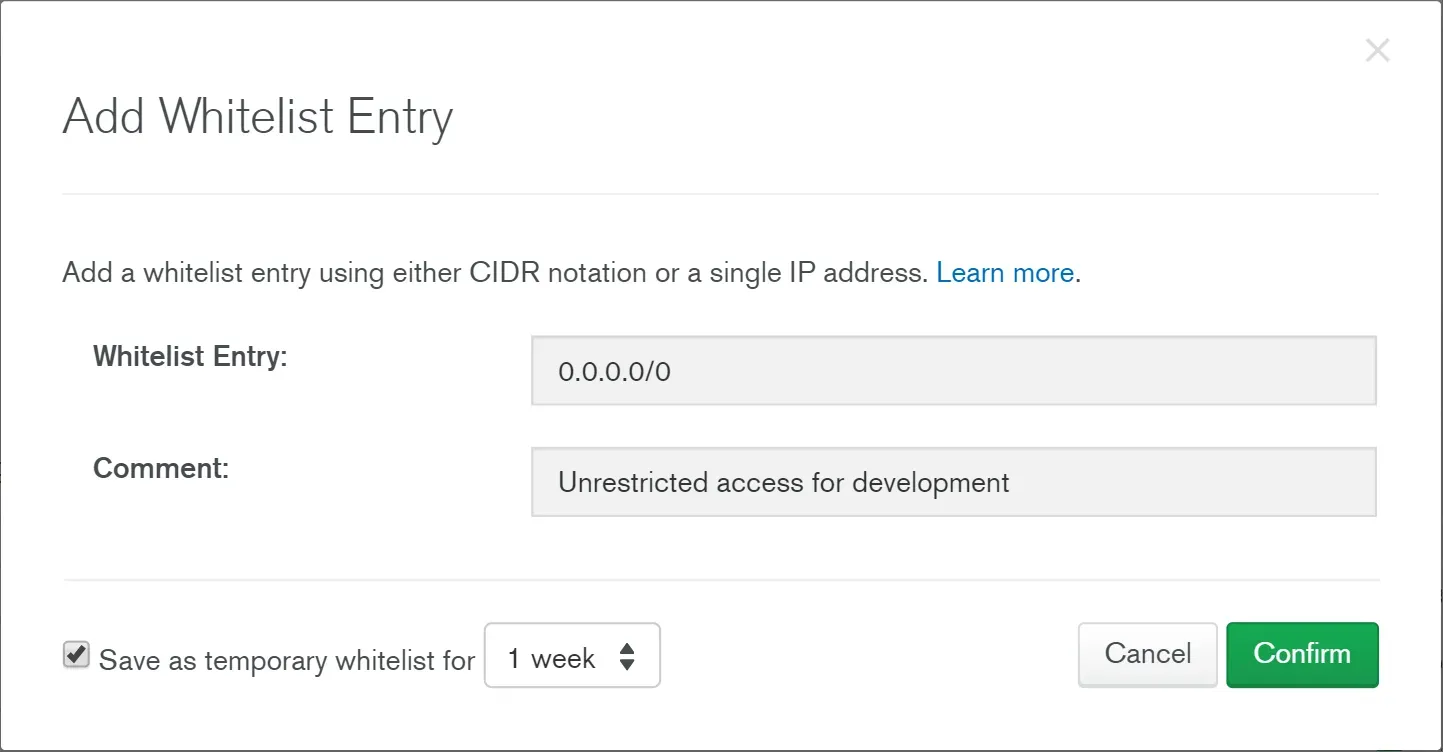Click the checkmark beside temporary whitelist option
Screen dimensions: 1443x752
(76, 655)
